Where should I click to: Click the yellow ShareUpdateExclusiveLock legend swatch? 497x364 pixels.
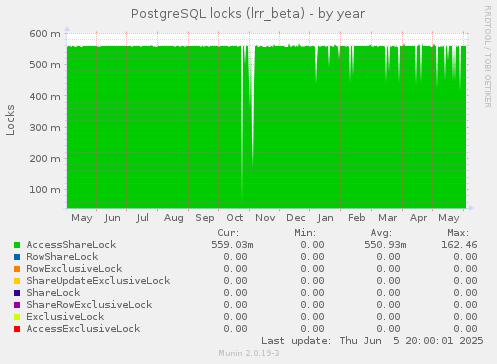click(x=17, y=281)
